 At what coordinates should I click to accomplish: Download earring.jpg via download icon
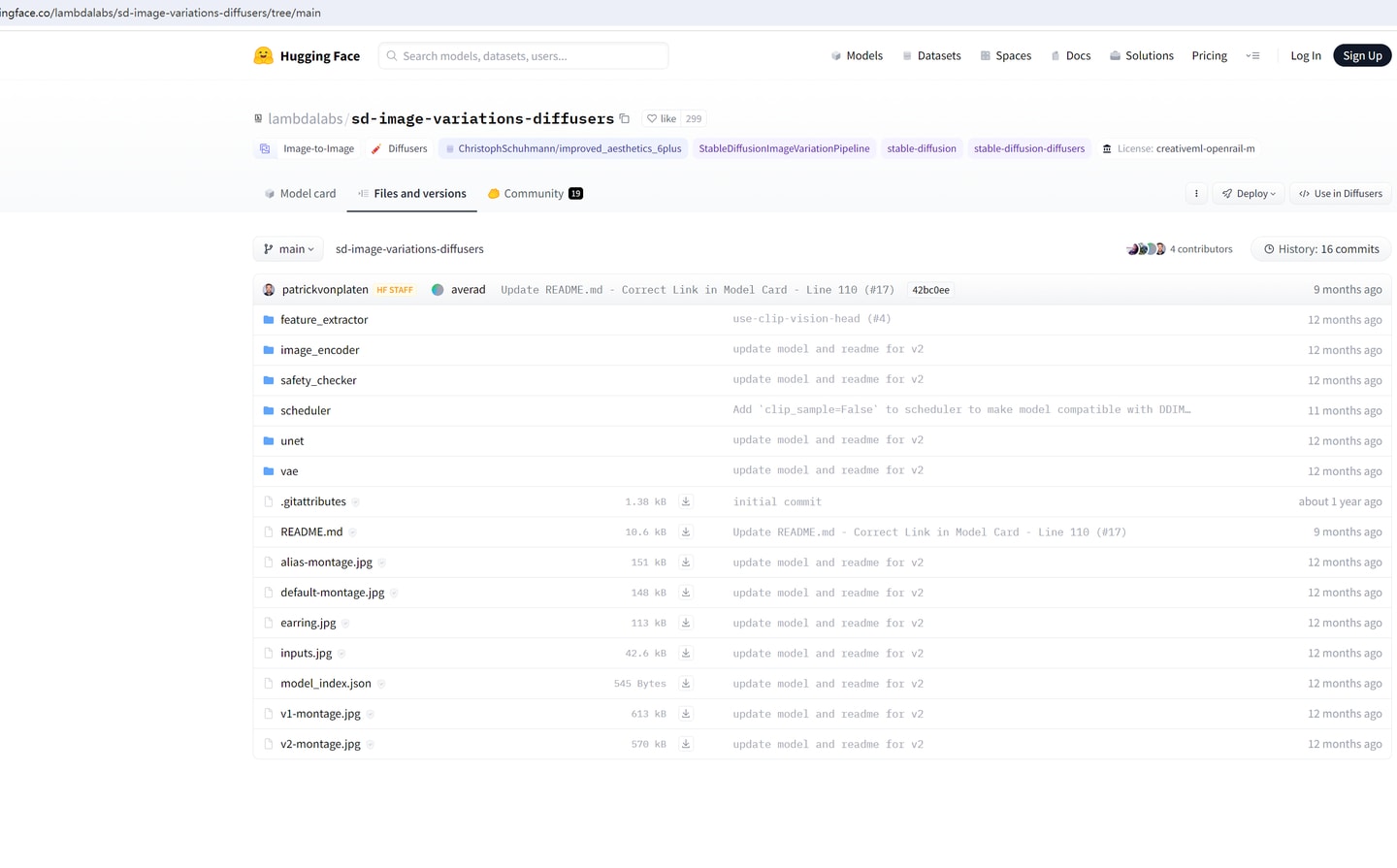[686, 624]
